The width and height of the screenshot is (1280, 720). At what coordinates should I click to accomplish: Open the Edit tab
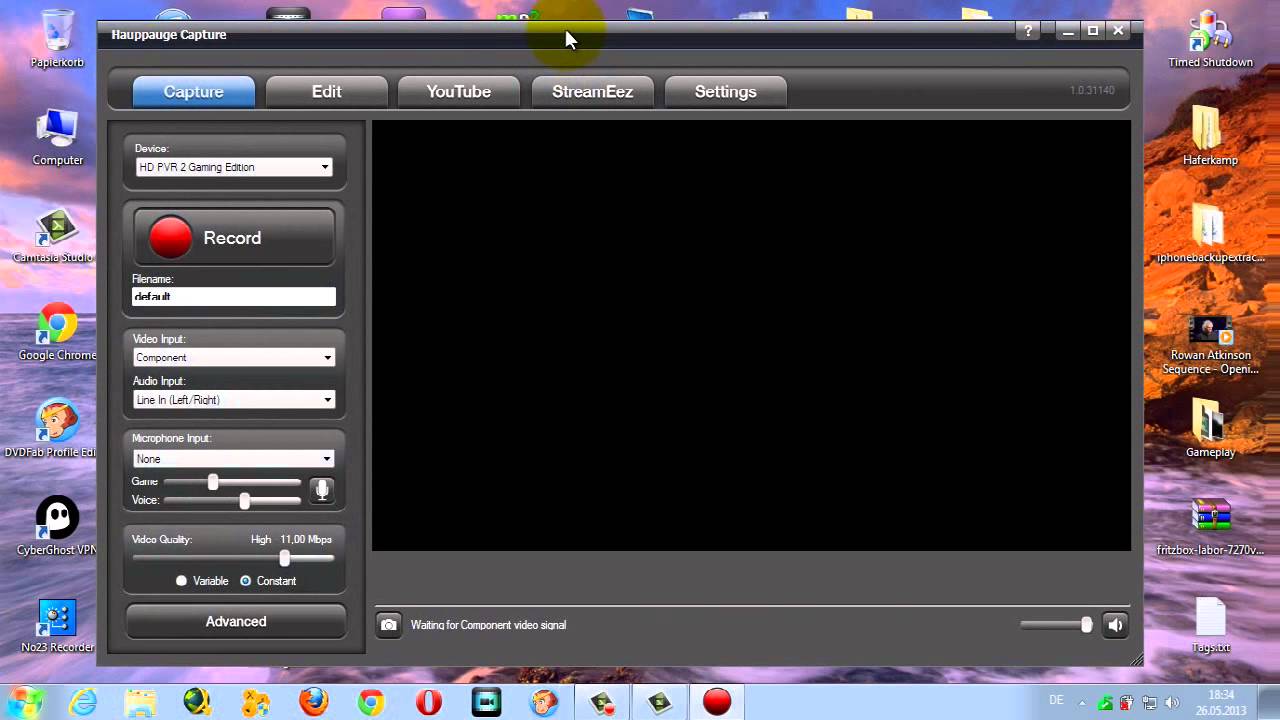coord(326,91)
